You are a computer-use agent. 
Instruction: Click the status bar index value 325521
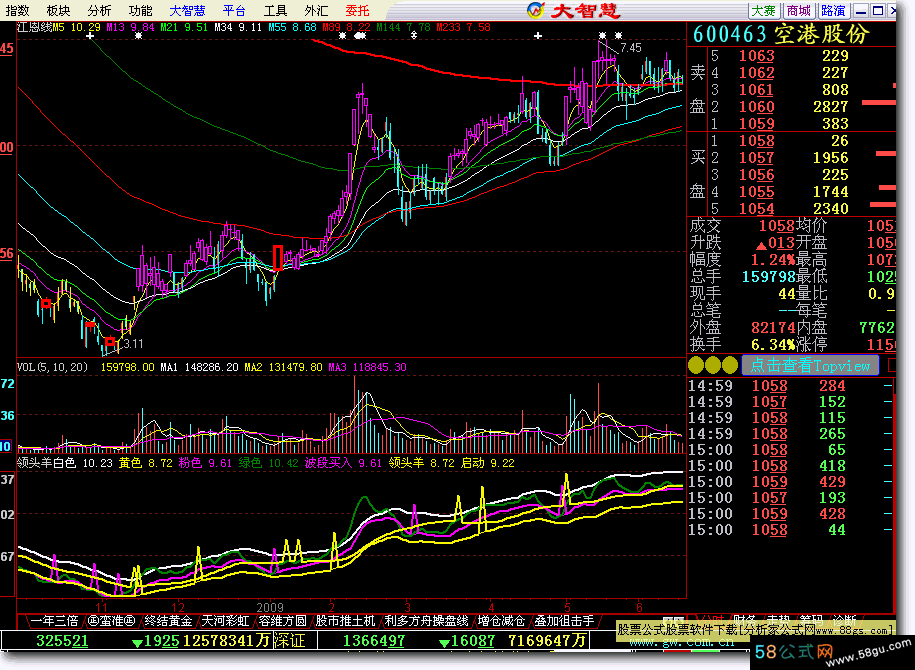coord(62,641)
